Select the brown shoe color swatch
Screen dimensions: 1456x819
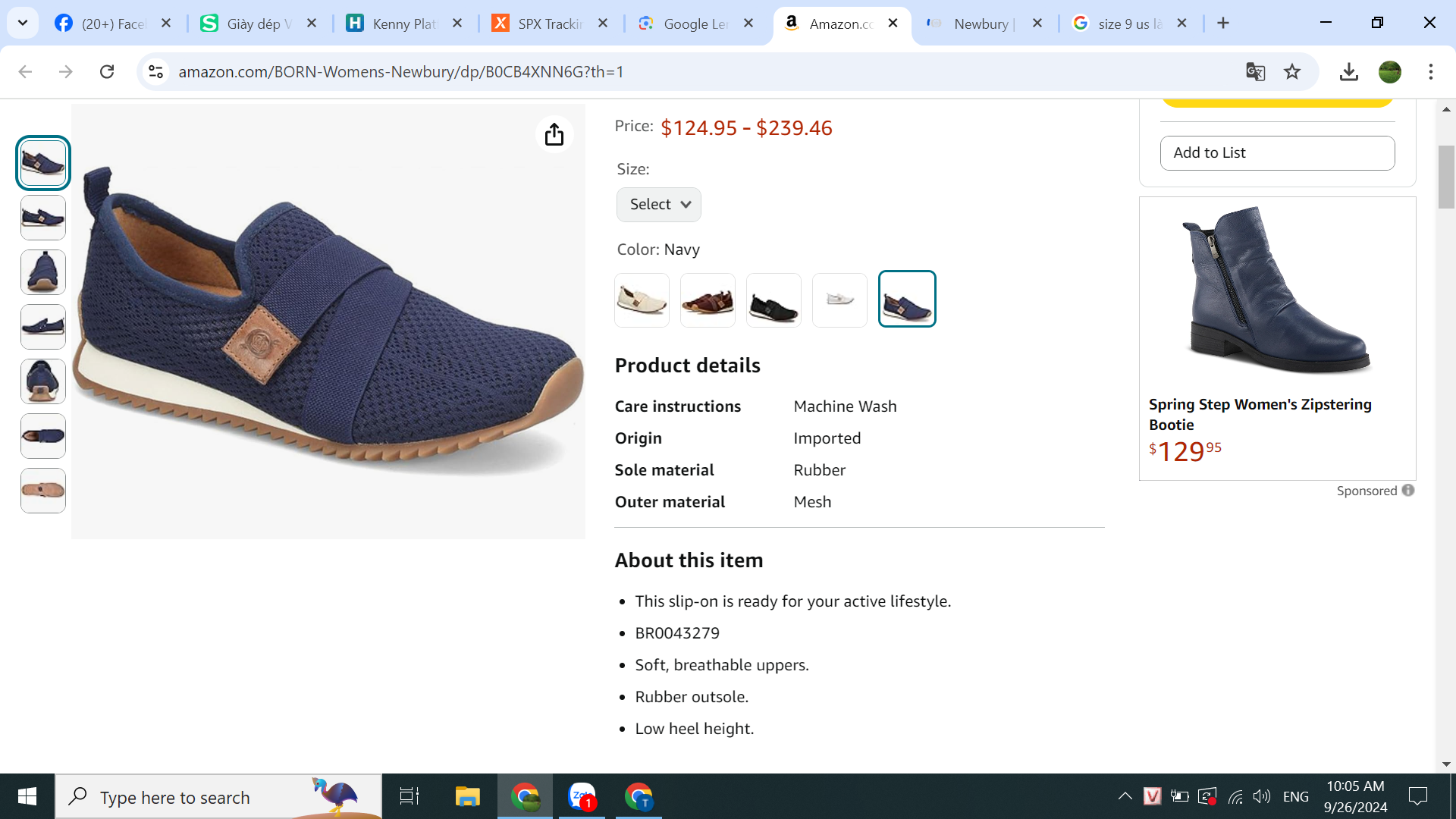point(708,300)
